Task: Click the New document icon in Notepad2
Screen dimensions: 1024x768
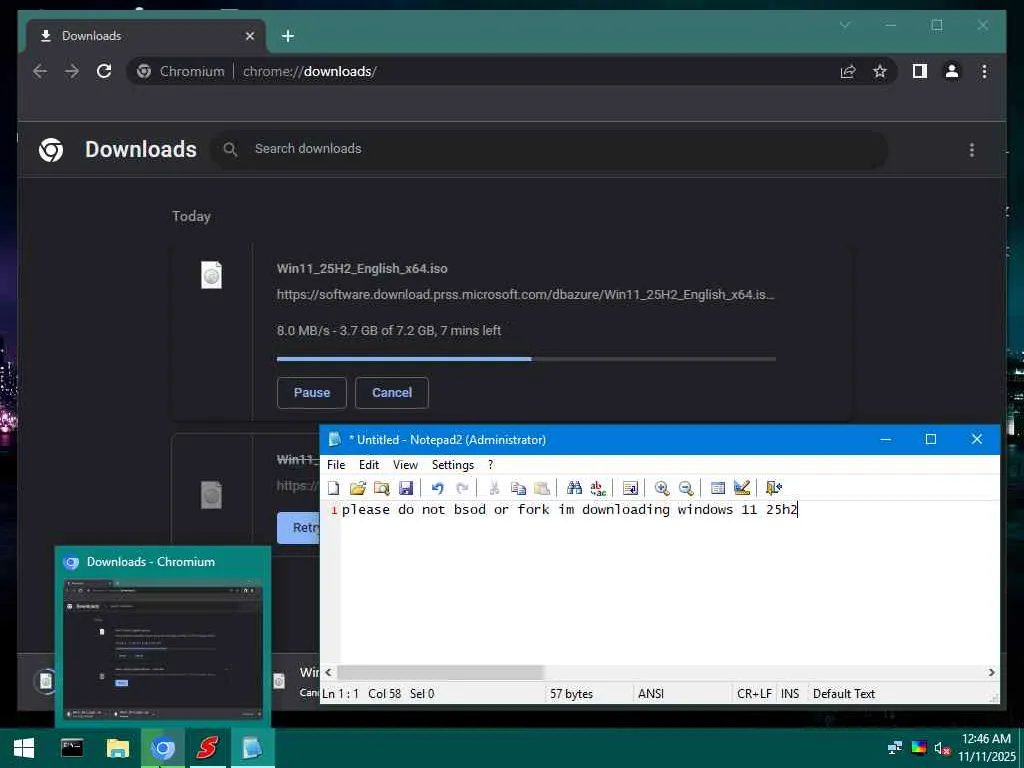Action: 334,488
